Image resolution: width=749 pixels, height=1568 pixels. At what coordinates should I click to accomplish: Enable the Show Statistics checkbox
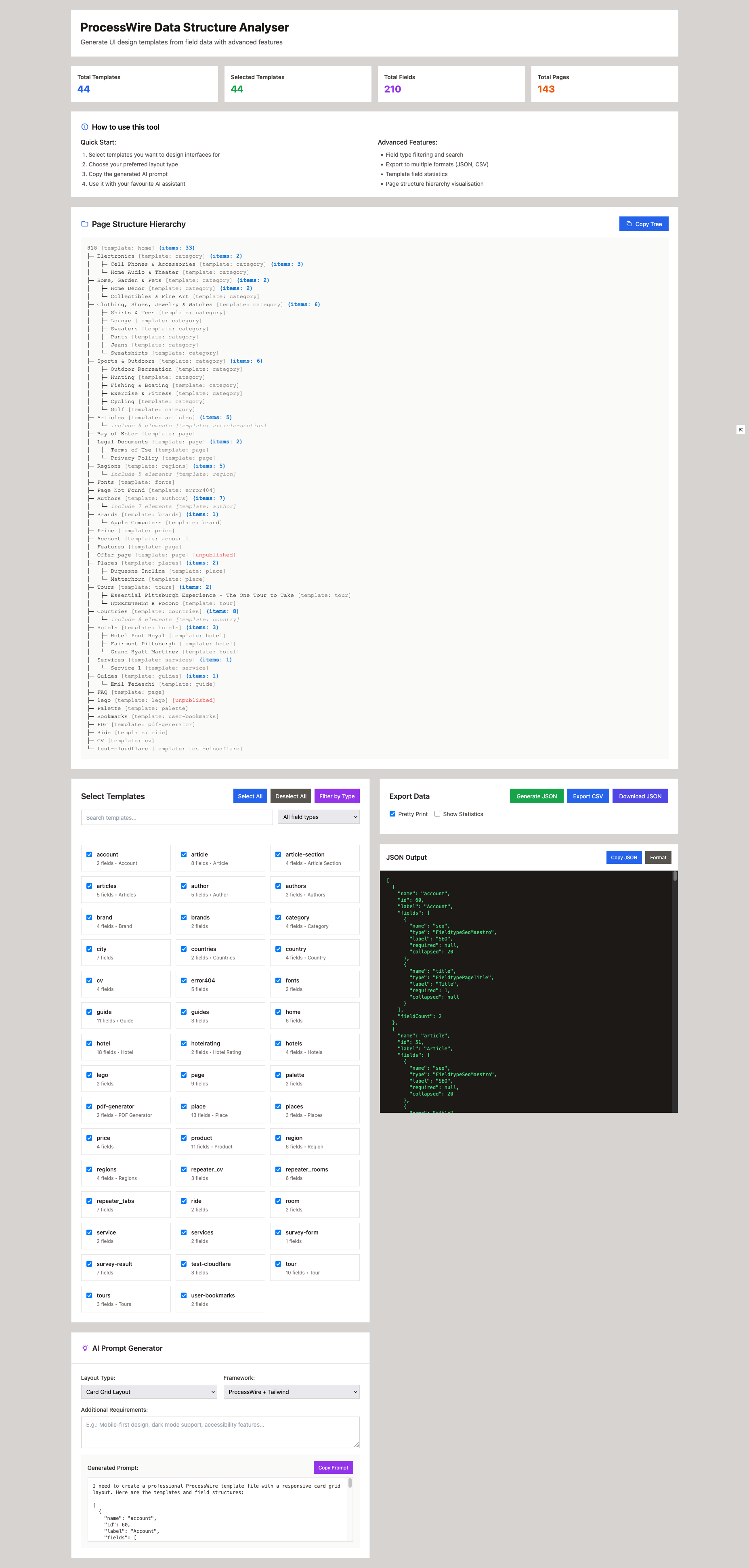tap(437, 814)
